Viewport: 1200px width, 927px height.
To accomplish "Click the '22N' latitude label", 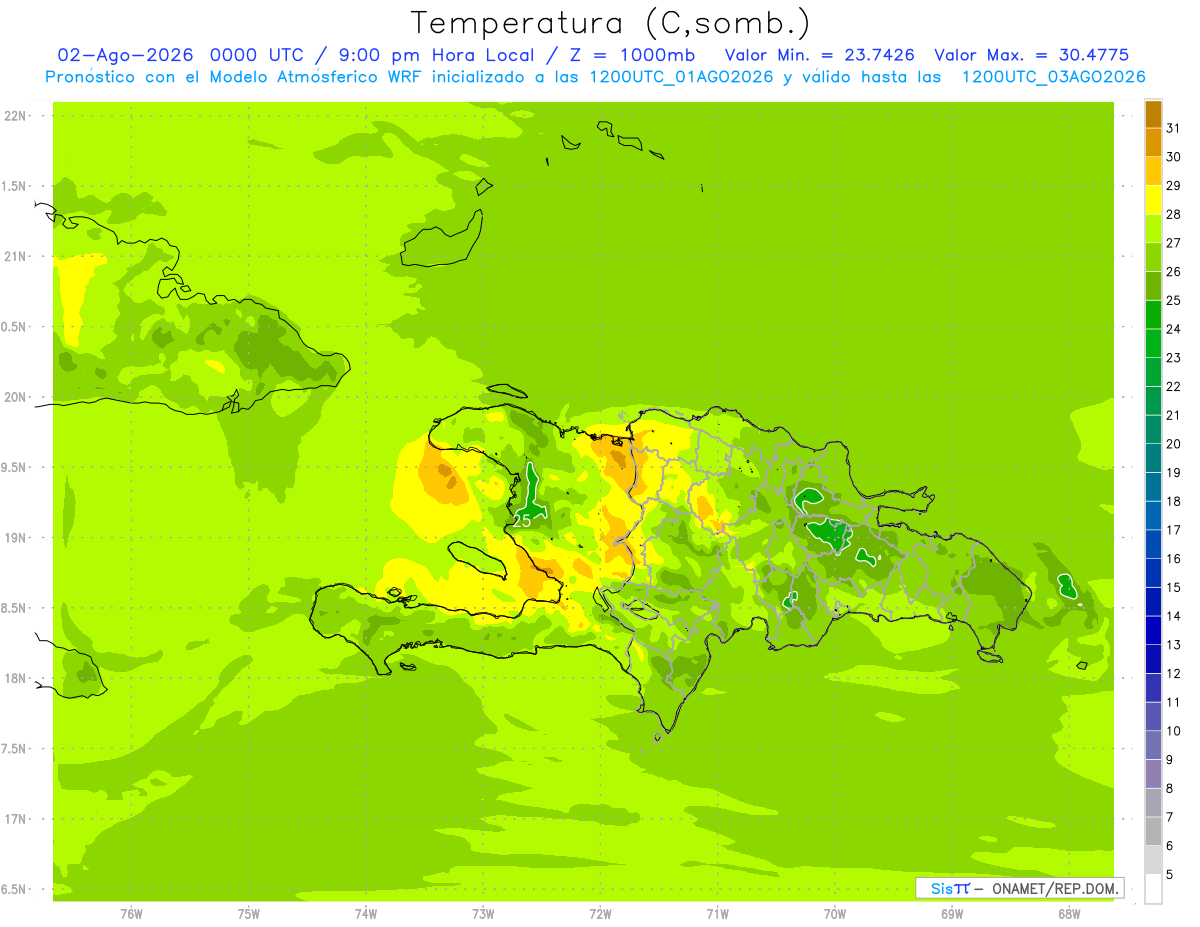I will point(17,116).
